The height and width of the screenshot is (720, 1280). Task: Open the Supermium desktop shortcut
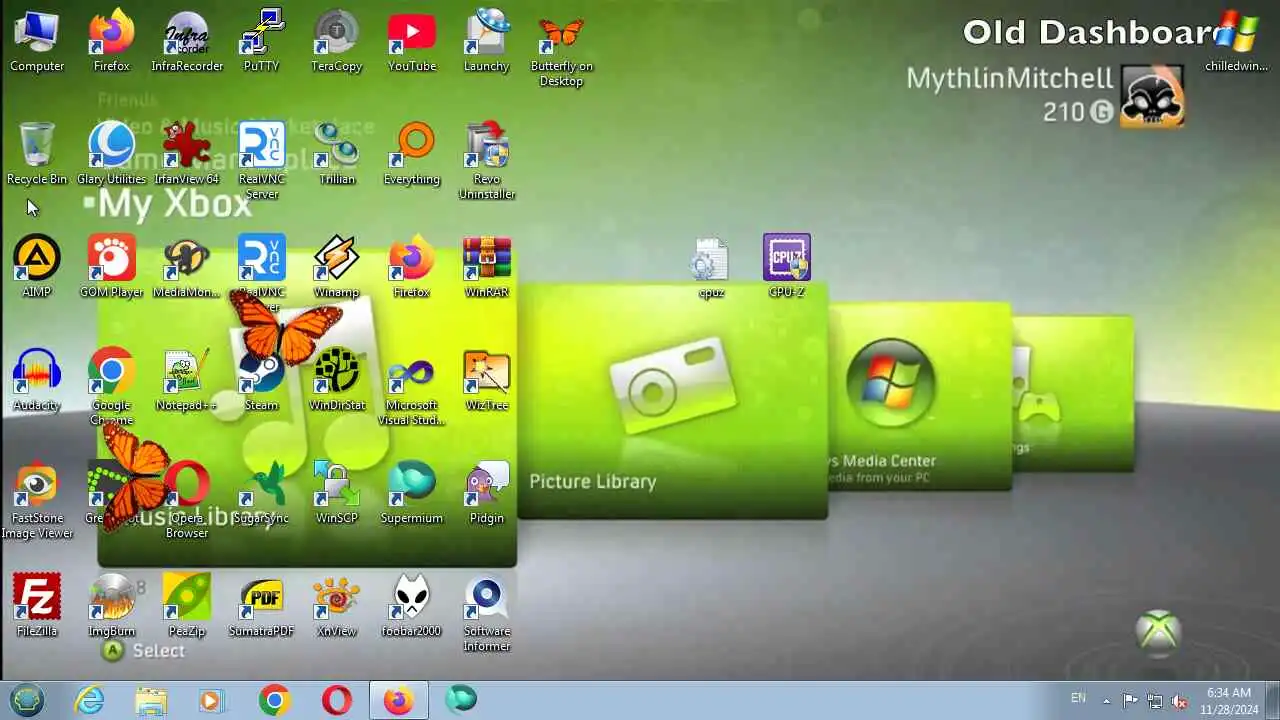click(x=411, y=493)
